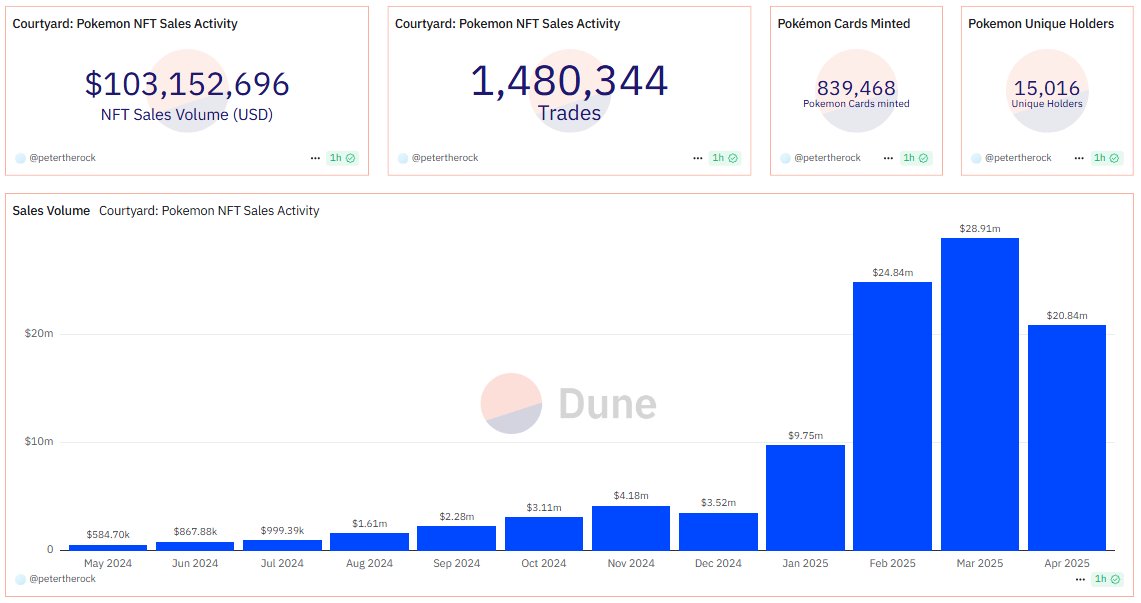Click the 1h refresh badge on Unique Holders card
Viewport: 1141px width, 603px height.
pyautogui.click(x=1106, y=158)
